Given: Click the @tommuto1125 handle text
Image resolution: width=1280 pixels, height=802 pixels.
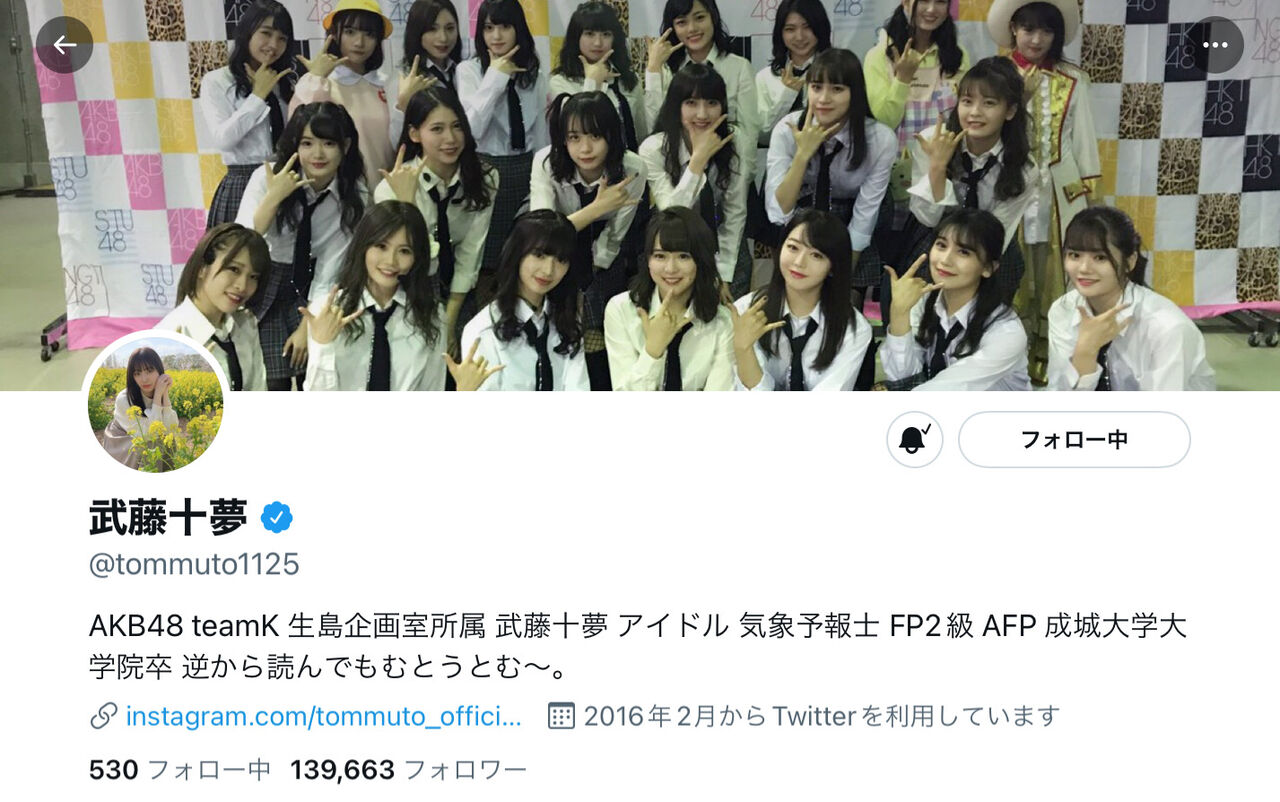Looking at the screenshot, I should [x=194, y=564].
